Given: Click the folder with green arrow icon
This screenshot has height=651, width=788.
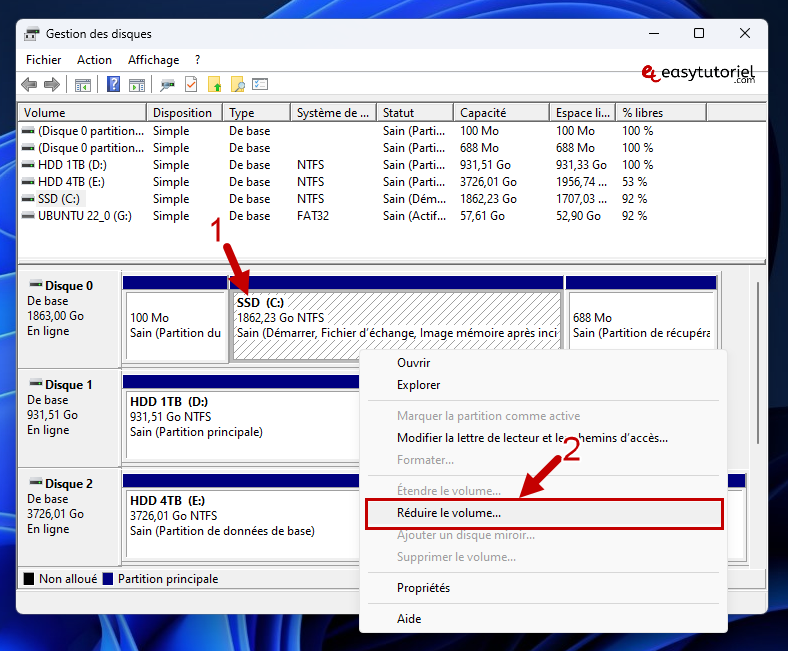Looking at the screenshot, I should tap(215, 84).
